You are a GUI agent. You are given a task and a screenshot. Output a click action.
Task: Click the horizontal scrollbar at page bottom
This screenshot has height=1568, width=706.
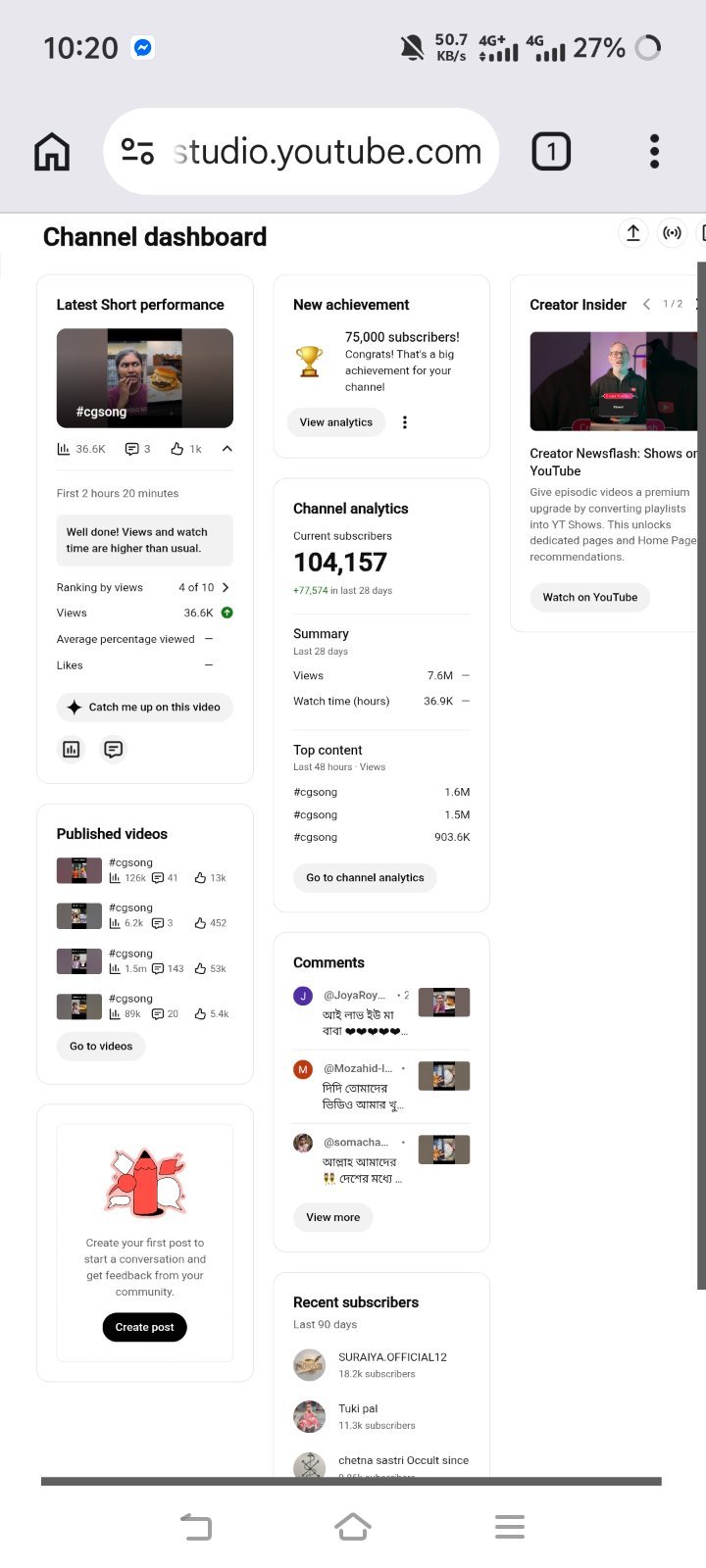(x=351, y=1481)
